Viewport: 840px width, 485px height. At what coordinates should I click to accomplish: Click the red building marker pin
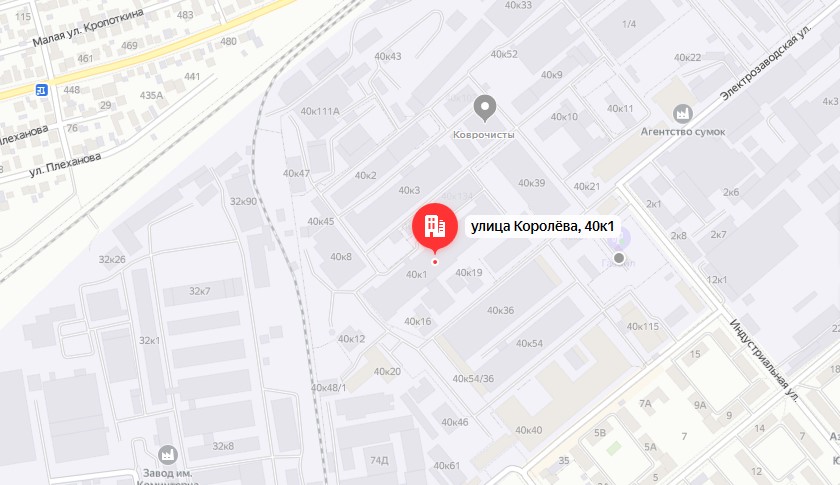(434, 228)
